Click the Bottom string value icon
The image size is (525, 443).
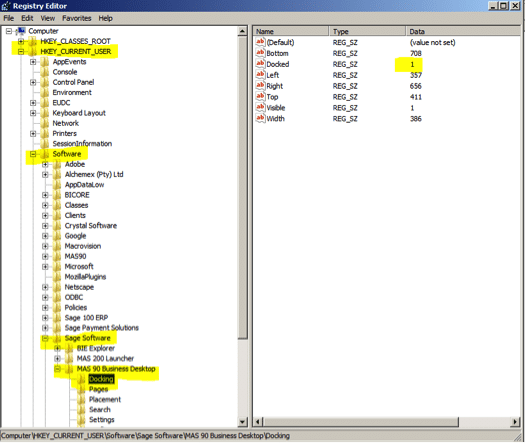(260, 53)
